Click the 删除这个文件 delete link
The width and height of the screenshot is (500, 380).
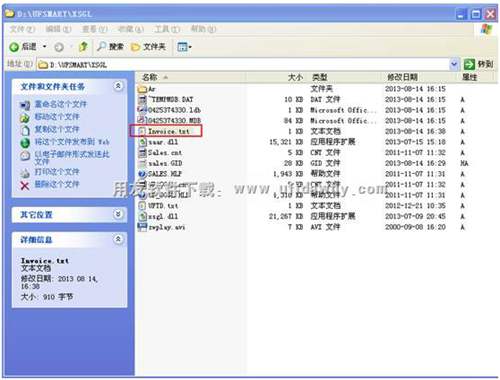coord(57,184)
